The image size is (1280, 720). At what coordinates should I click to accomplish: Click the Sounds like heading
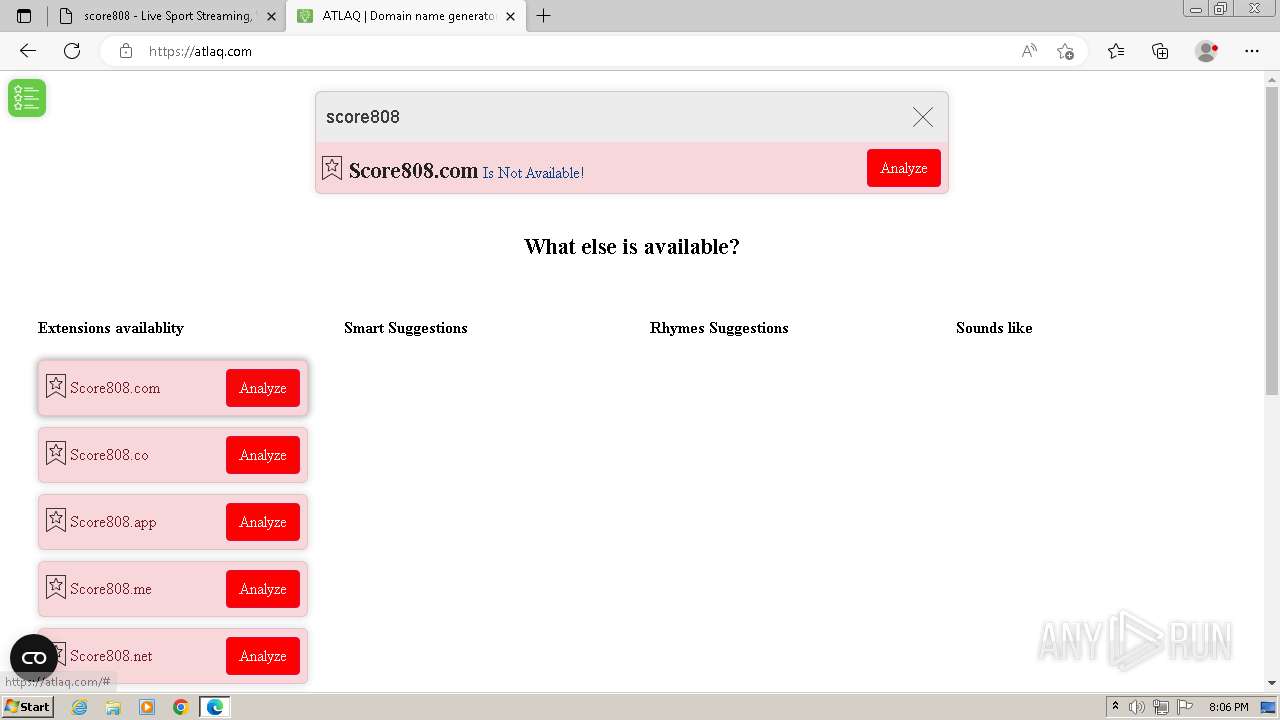994,328
